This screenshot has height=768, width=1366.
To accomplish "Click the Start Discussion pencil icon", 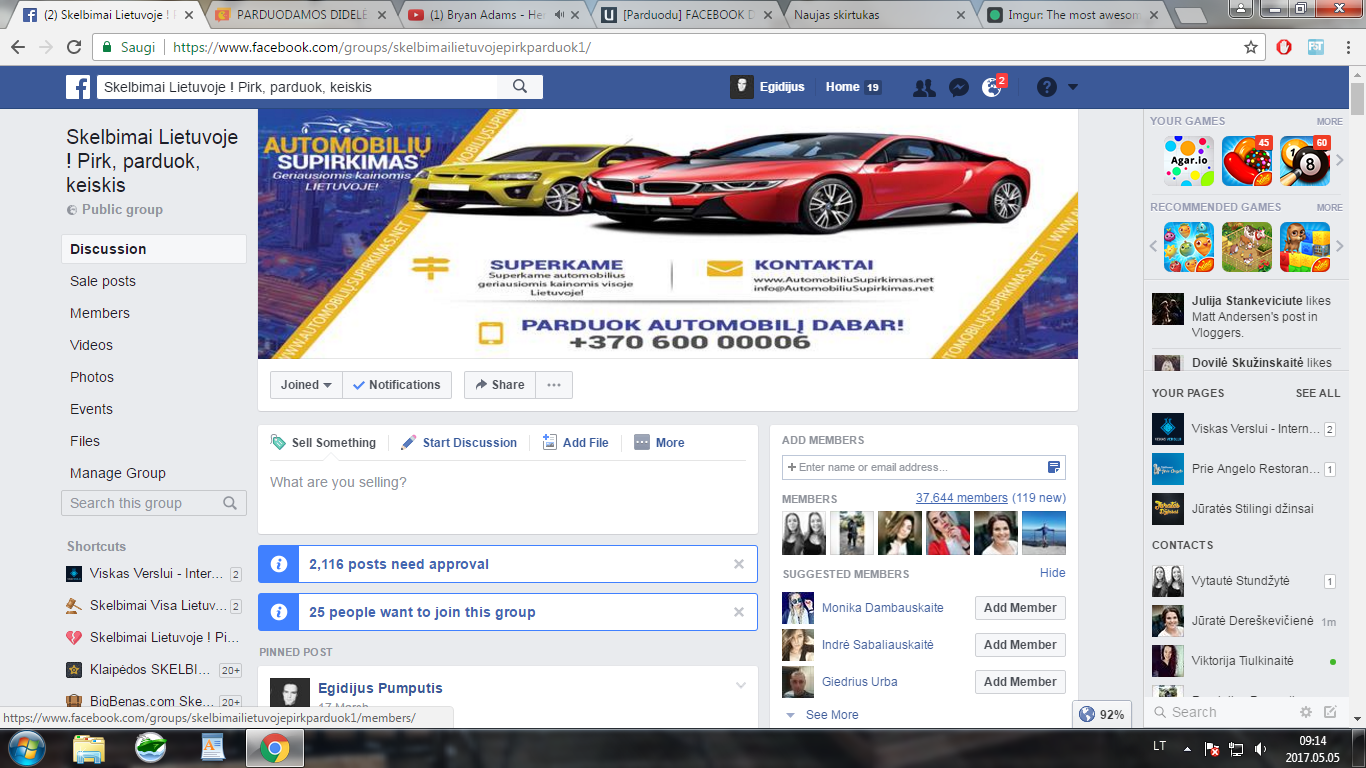I will point(408,442).
